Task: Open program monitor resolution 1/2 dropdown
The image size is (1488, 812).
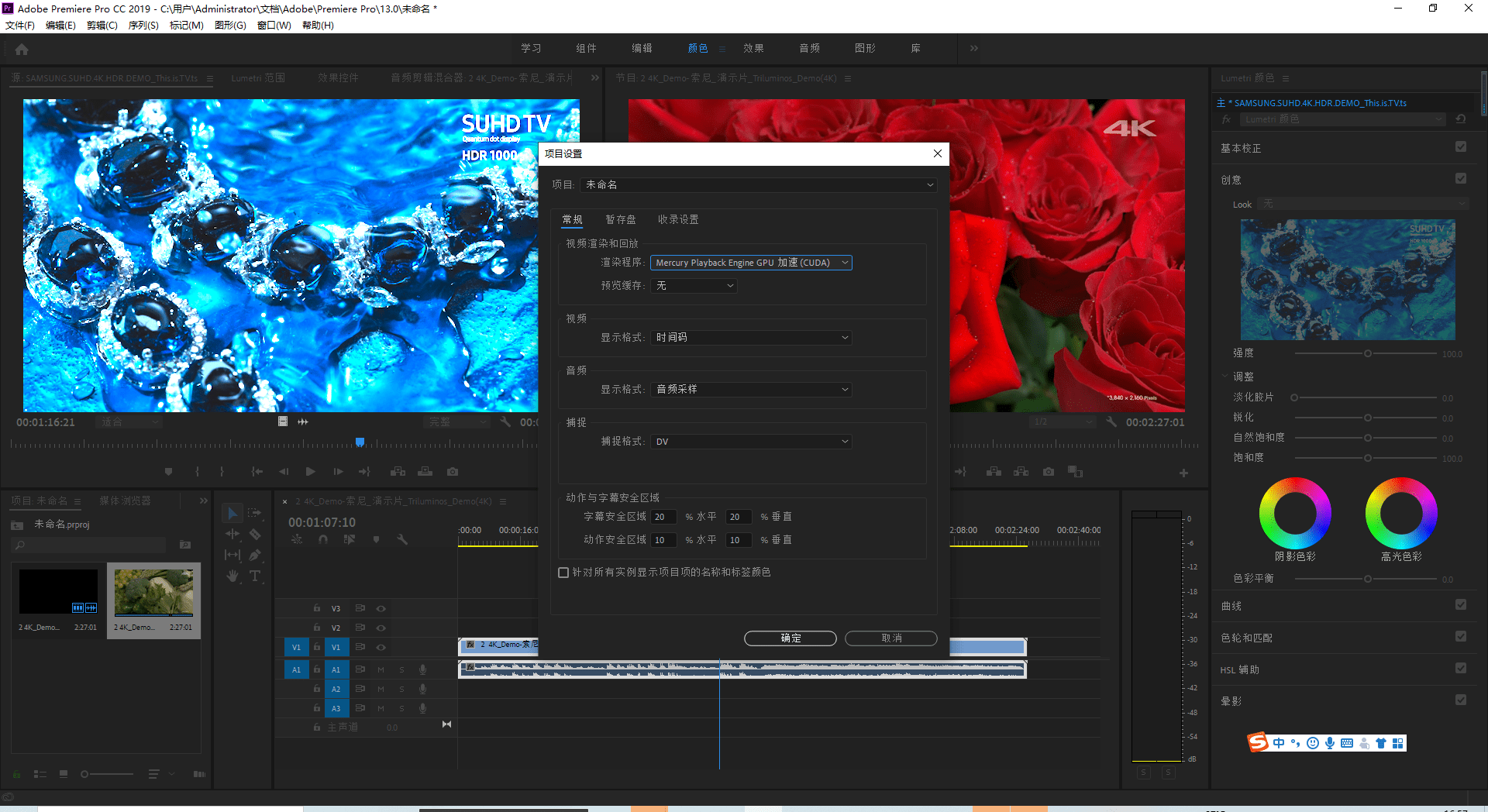Action: (1062, 422)
